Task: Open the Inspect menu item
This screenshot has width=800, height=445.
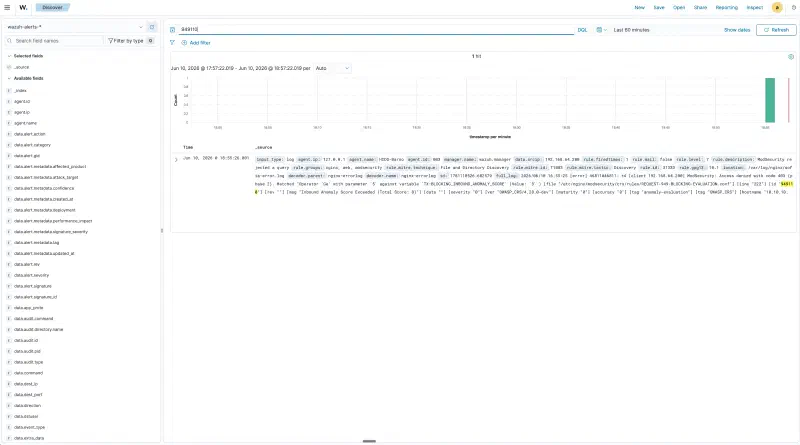Action: pos(755,8)
